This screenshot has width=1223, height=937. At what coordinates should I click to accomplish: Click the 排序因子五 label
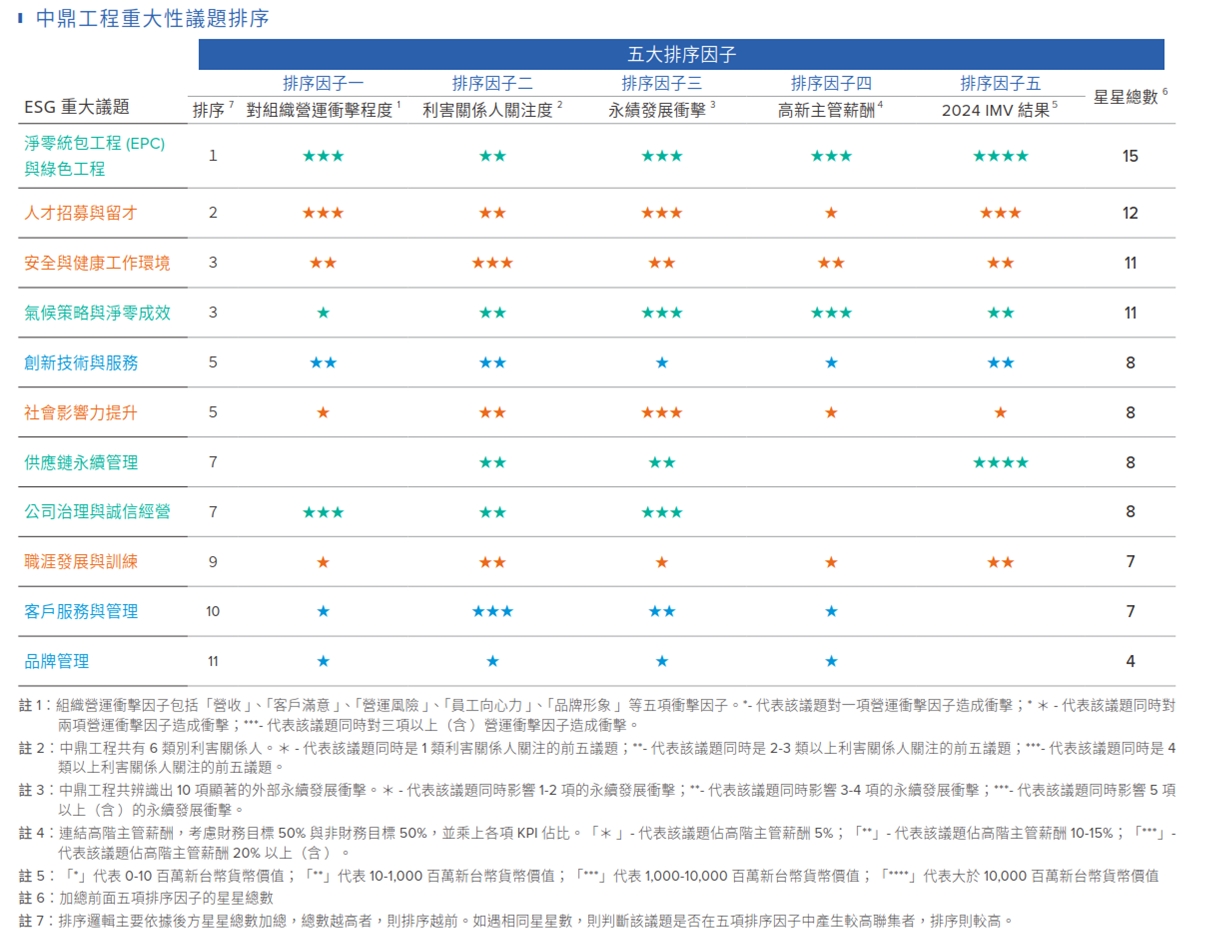coord(1000,83)
